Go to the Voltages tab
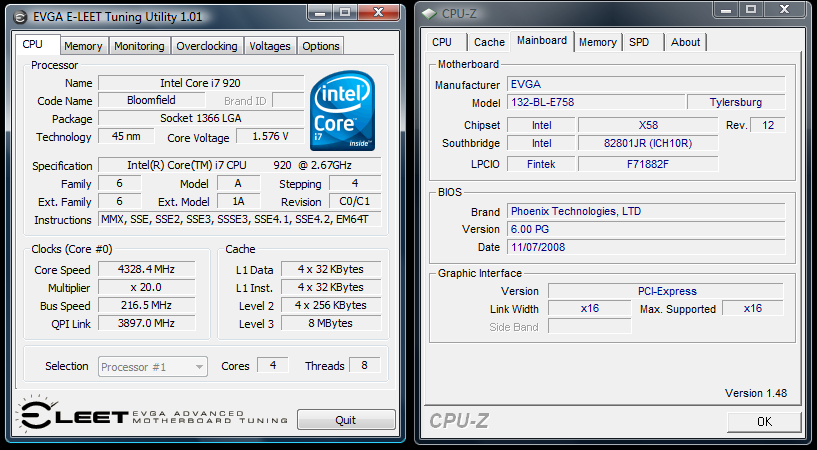The image size is (817, 450). click(270, 46)
